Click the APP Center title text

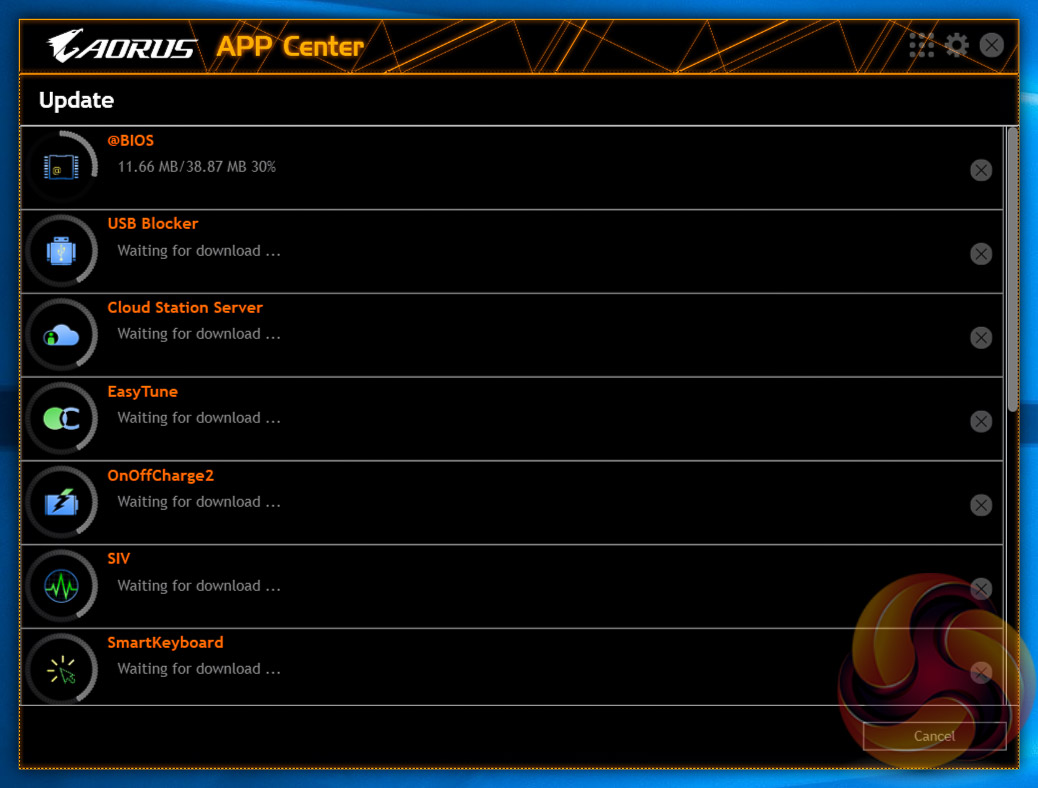[x=290, y=46]
